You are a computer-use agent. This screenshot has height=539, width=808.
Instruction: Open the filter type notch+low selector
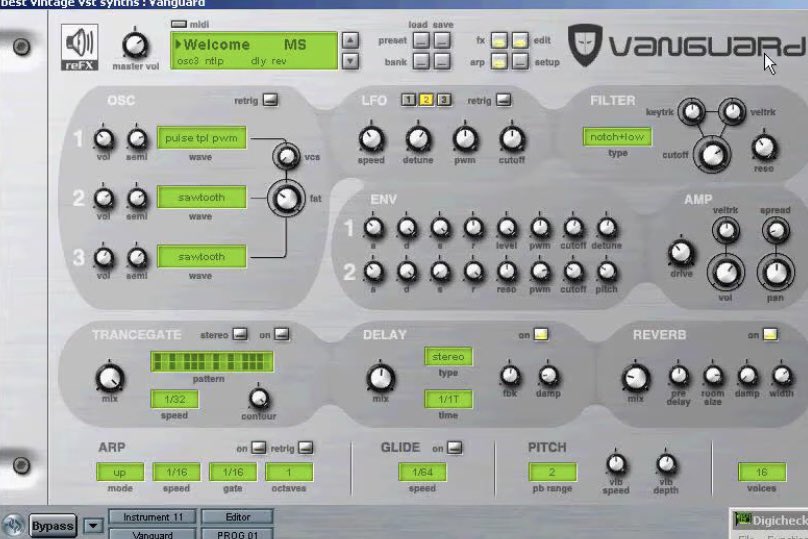617,137
